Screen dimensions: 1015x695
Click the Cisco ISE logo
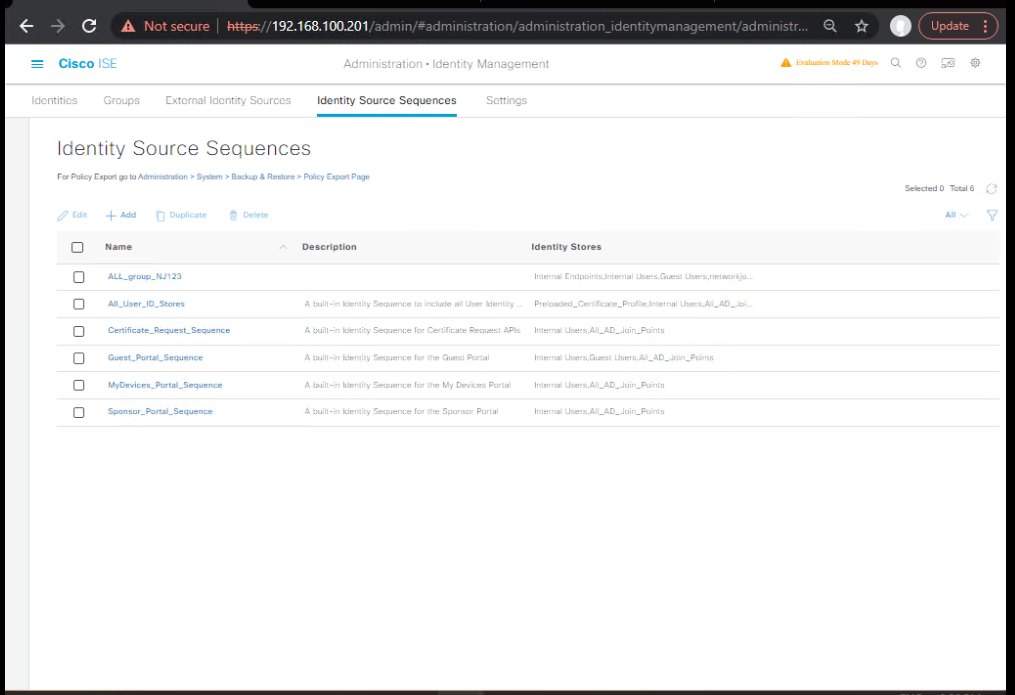[87, 63]
